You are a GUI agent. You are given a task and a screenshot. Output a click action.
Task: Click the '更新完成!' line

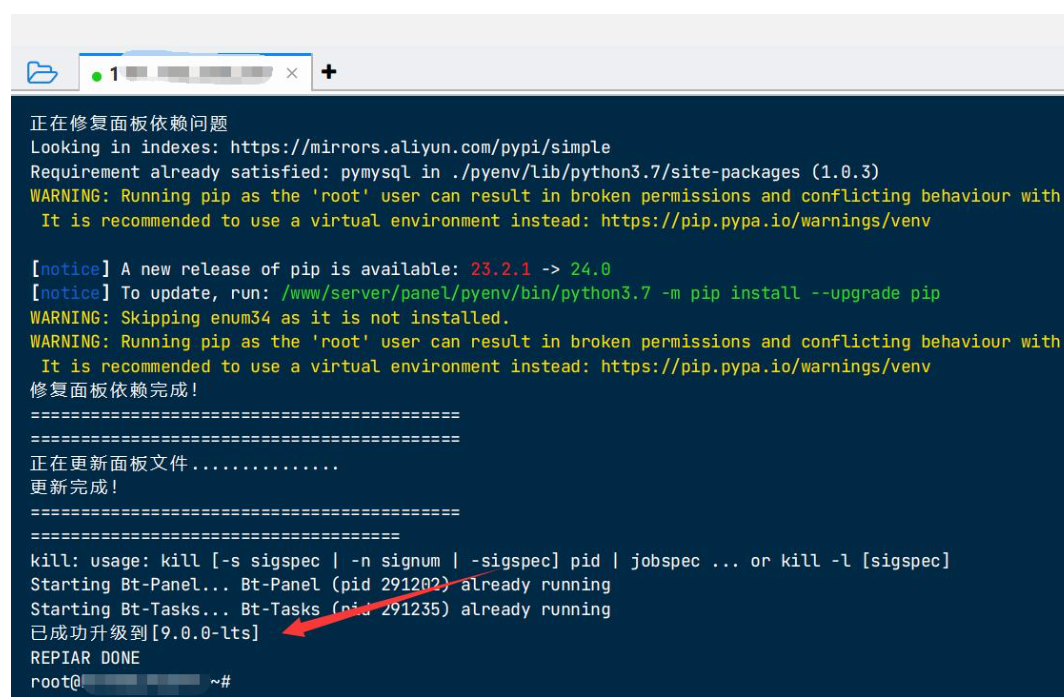75,487
